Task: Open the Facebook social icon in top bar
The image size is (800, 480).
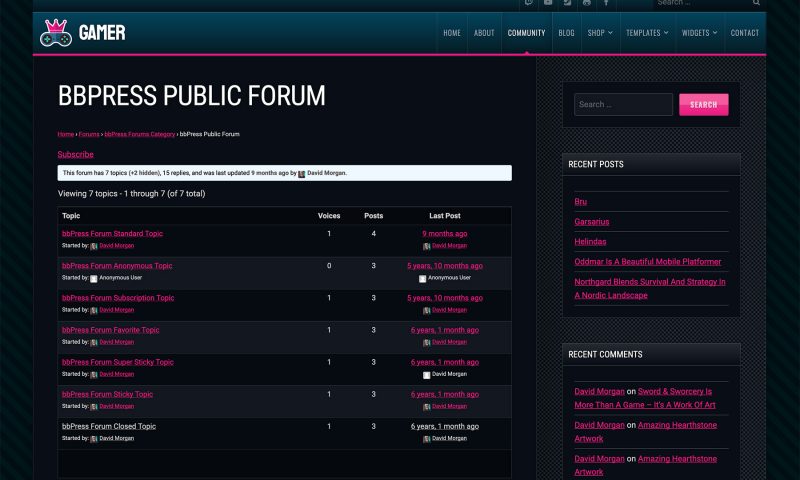Action: (x=606, y=3)
